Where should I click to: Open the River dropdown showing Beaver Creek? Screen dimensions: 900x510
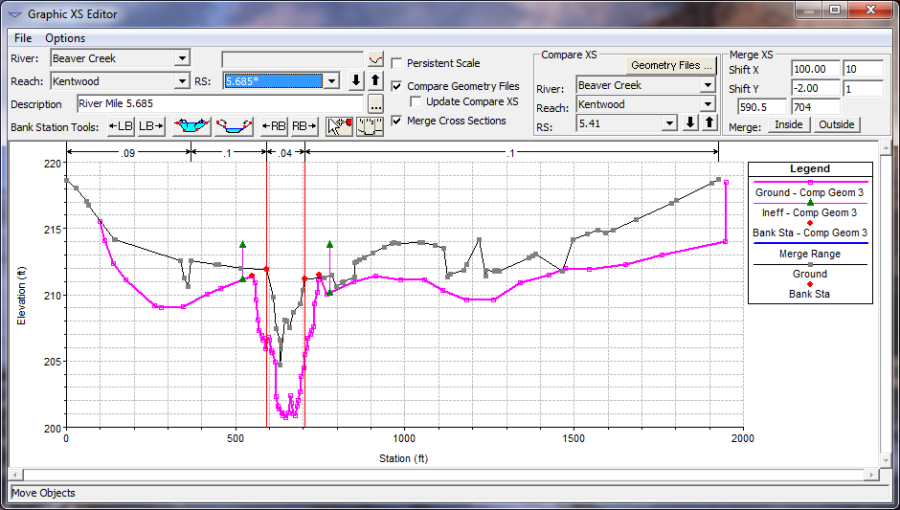pyautogui.click(x=181, y=59)
